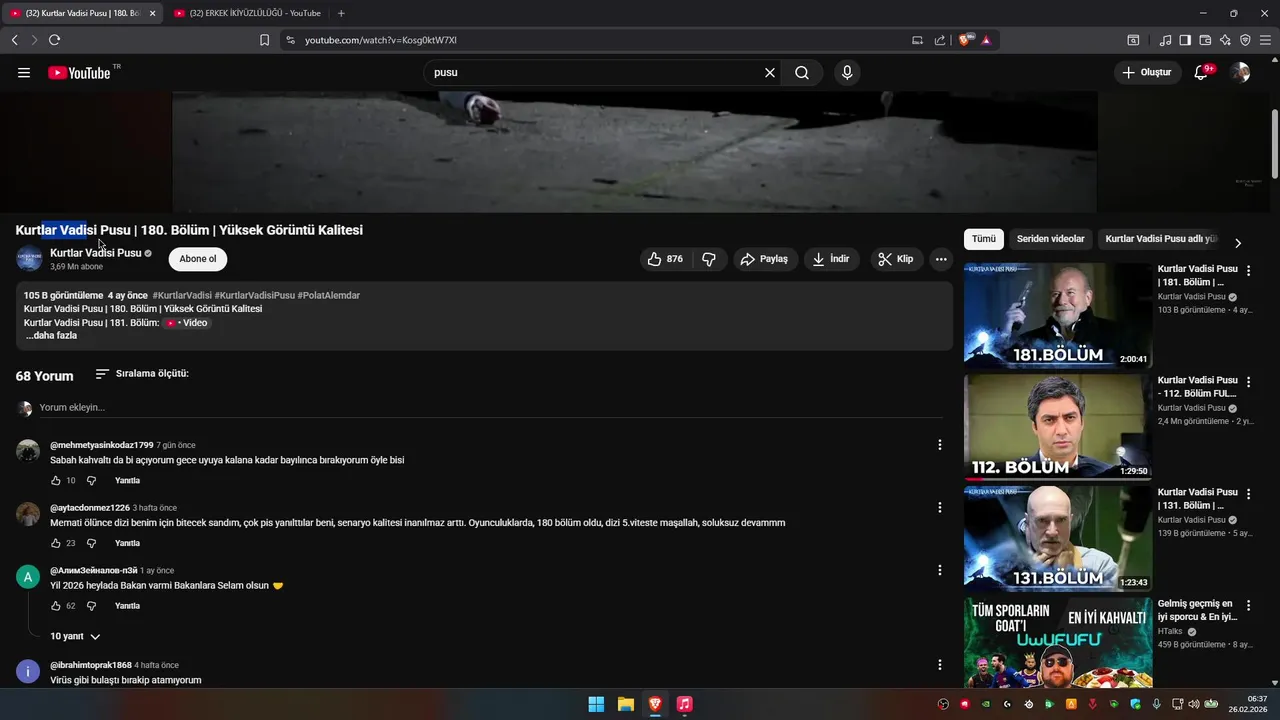The height and width of the screenshot is (720, 1280).
Task: Click the Paylaş share button
Action: click(x=766, y=259)
